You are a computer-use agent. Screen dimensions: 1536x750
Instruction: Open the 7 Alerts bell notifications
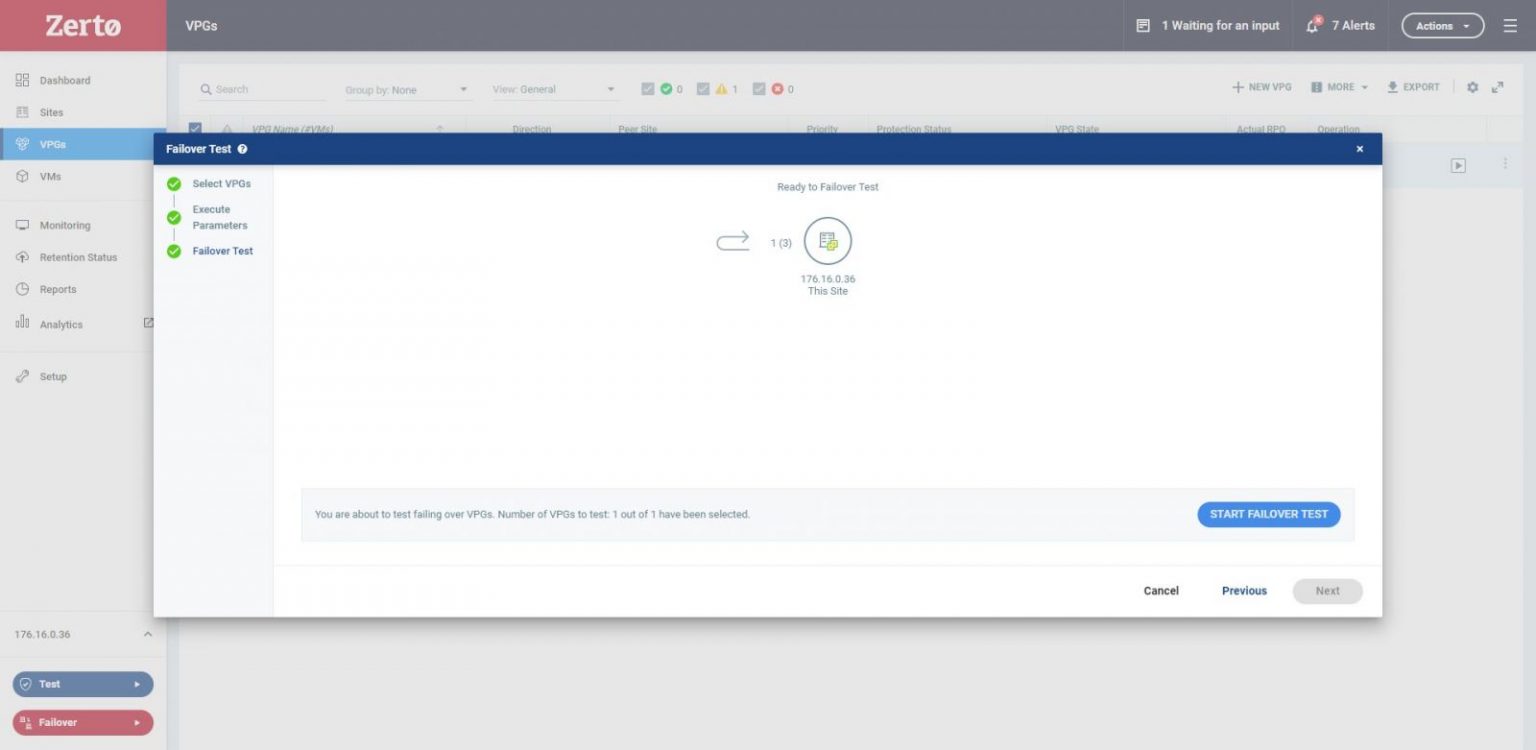1340,26
